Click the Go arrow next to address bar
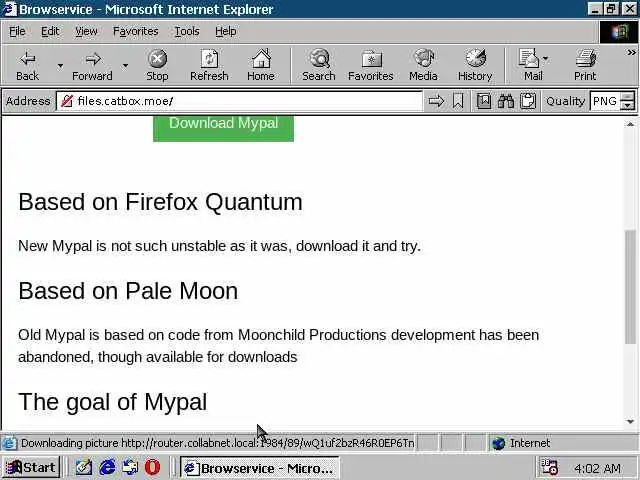Screen dimensions: 640x480 (x=436, y=101)
